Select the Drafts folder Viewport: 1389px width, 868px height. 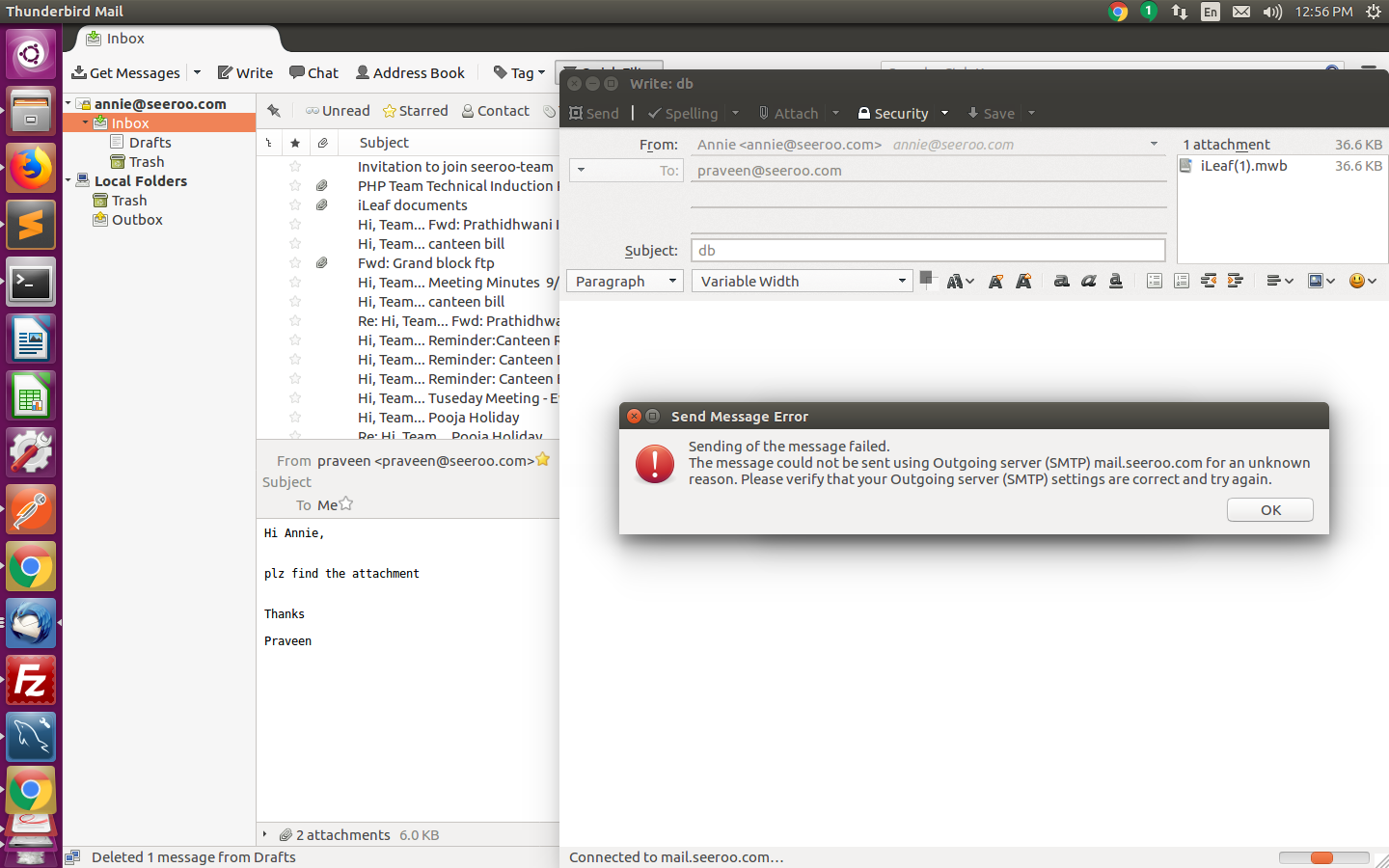click(150, 142)
